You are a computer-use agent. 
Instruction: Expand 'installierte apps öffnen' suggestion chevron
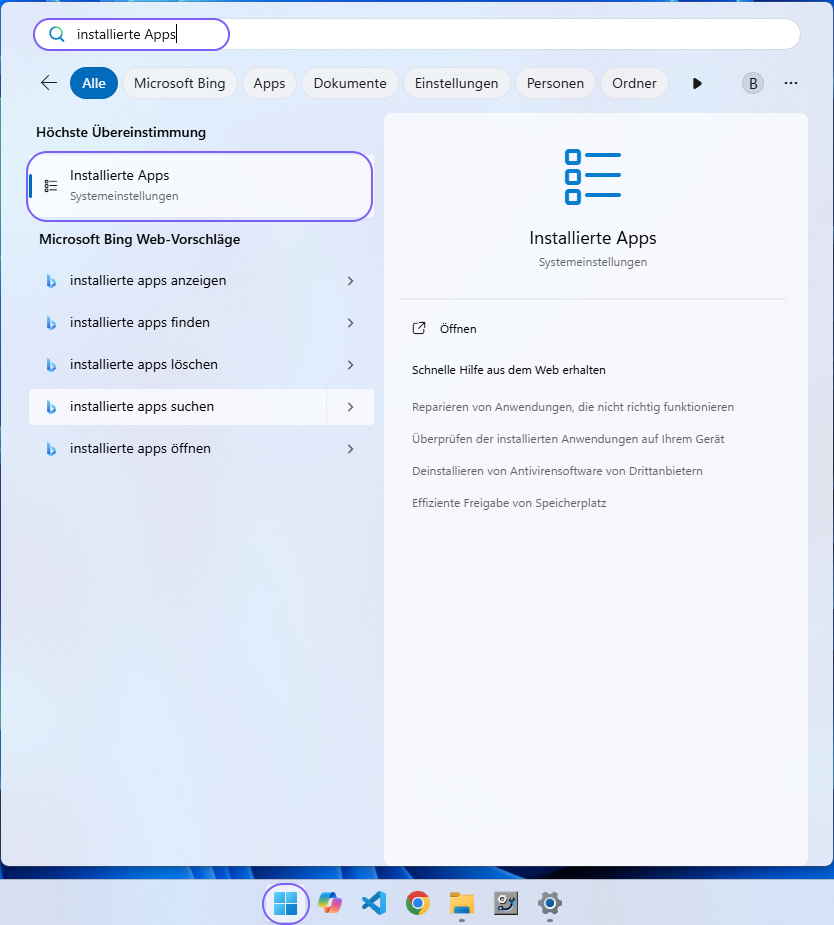point(350,449)
